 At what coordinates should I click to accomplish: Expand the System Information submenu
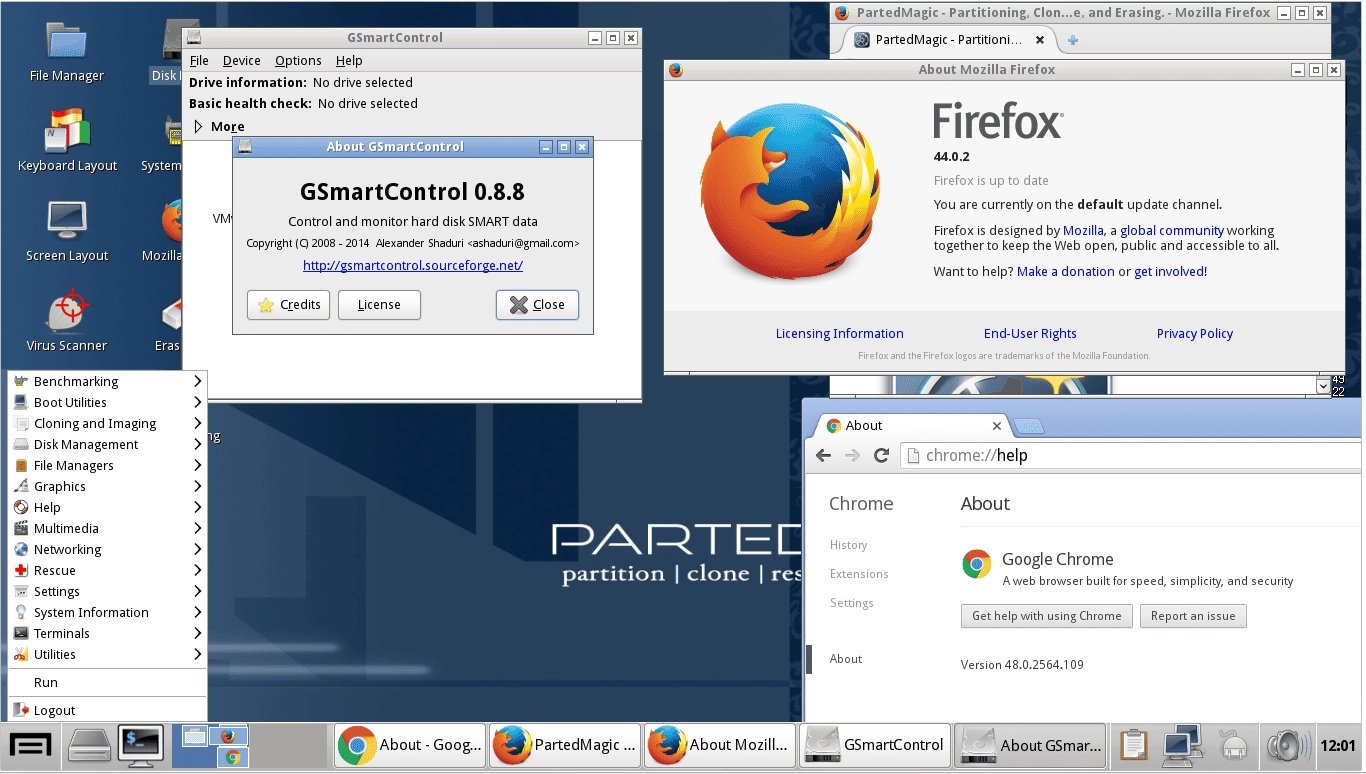click(x=198, y=612)
